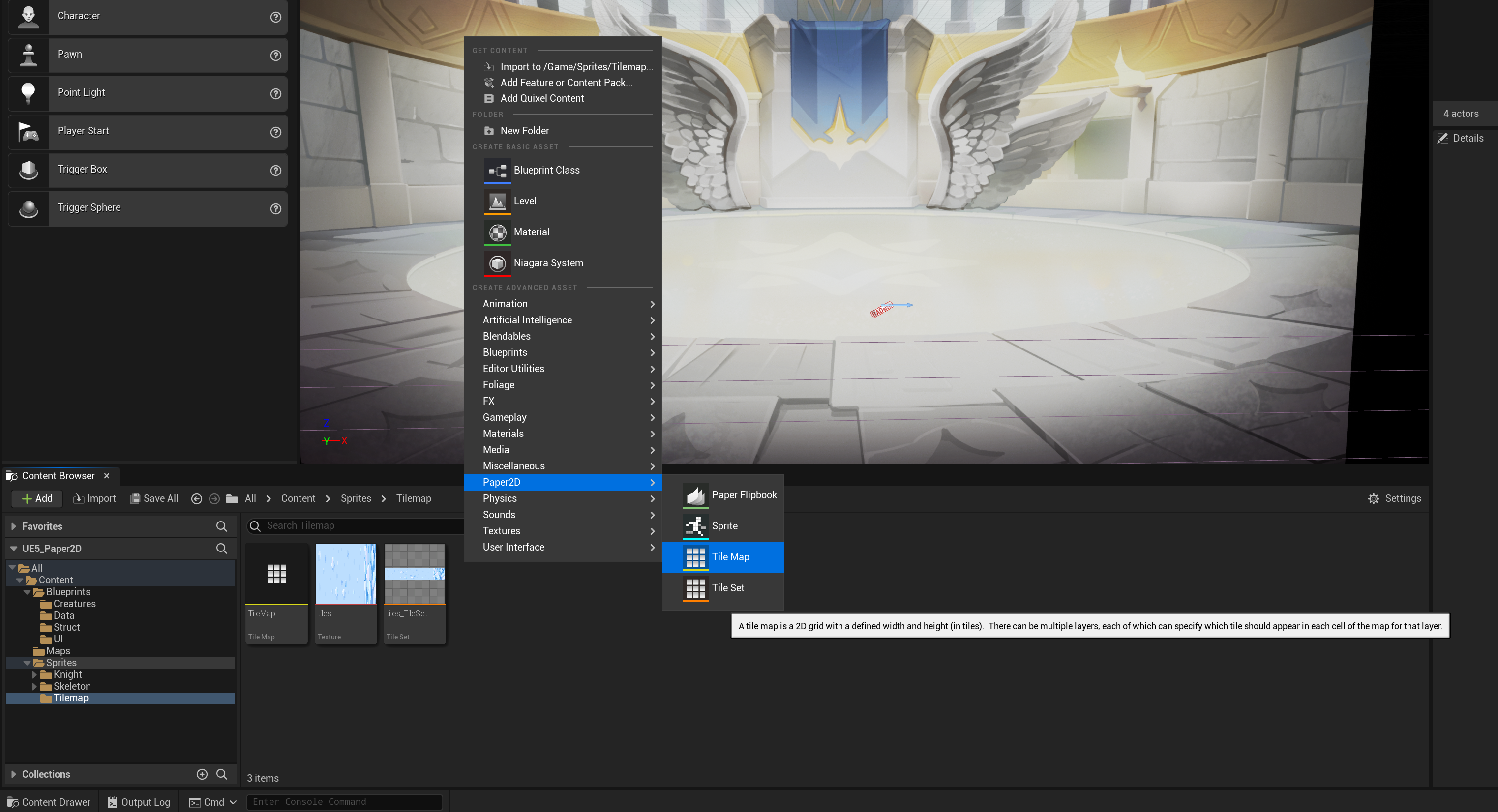Screen dimensions: 1498x812
Task: Click Content in the breadcrumb path
Action: tap(298, 499)
